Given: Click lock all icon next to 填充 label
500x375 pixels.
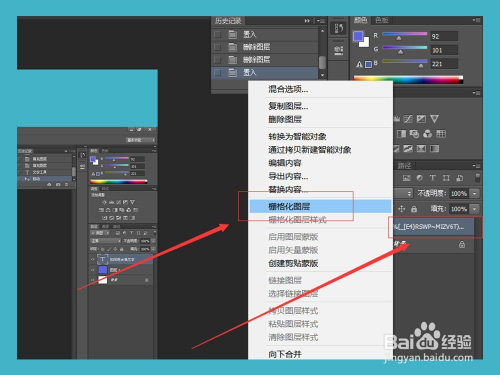Looking at the screenshot, I should 414,209.
